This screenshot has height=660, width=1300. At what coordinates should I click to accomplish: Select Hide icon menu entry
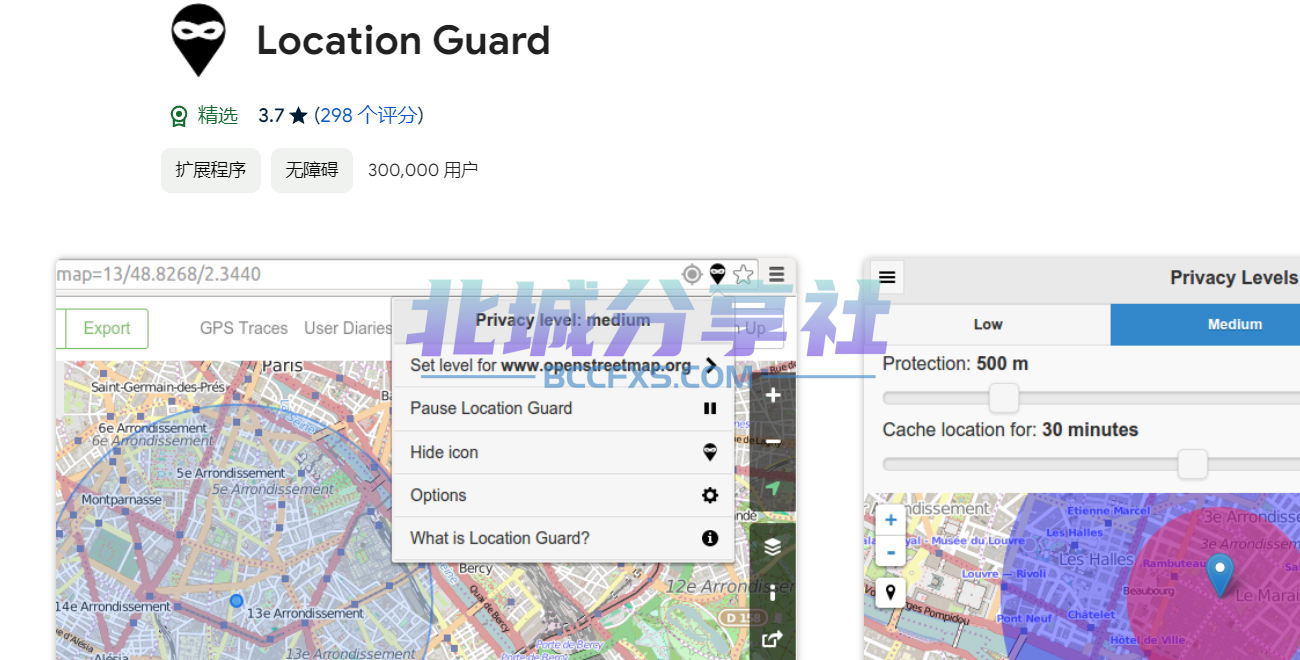click(x=563, y=452)
